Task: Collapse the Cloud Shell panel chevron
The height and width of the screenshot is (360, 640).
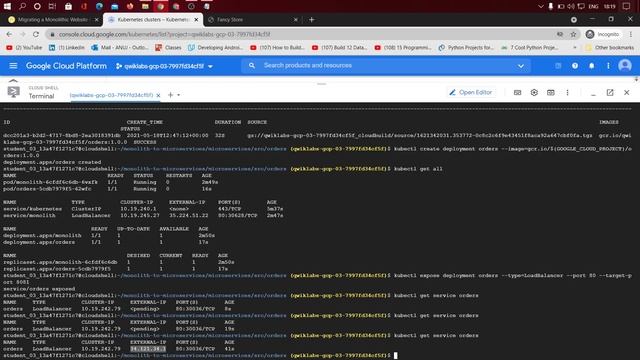Action: click(x=13, y=81)
